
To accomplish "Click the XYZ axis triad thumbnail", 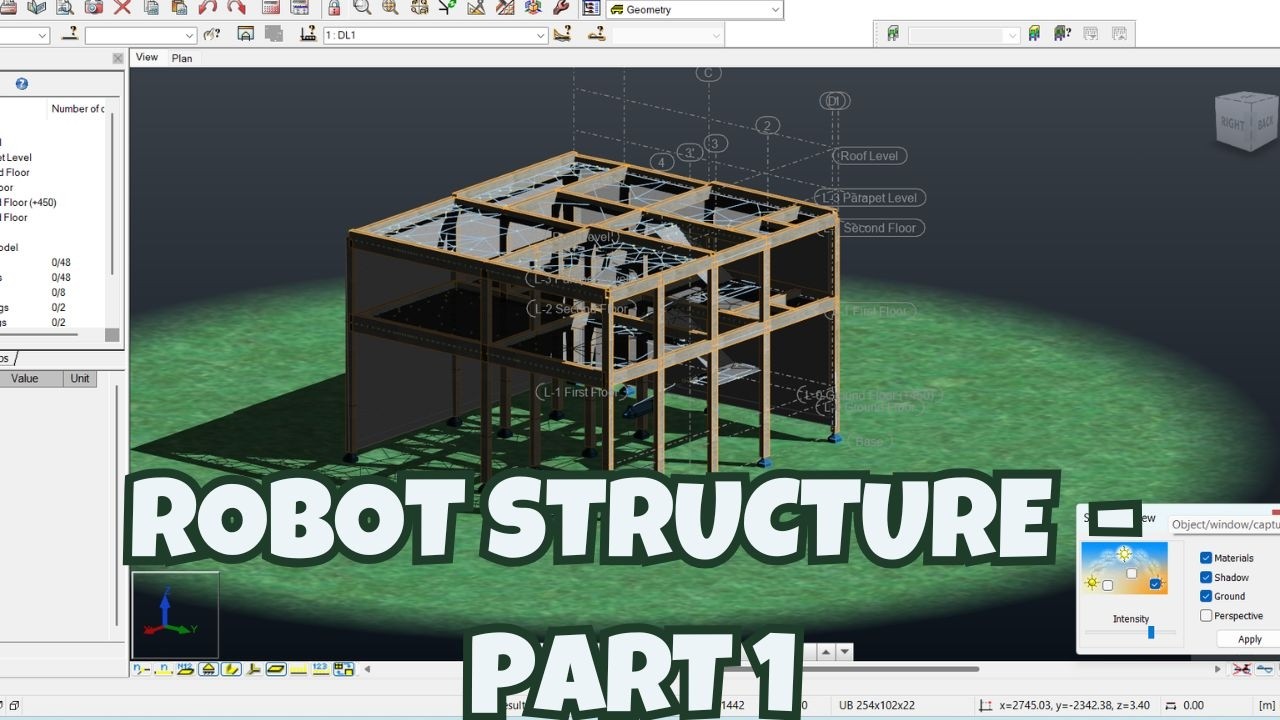I will 175,615.
